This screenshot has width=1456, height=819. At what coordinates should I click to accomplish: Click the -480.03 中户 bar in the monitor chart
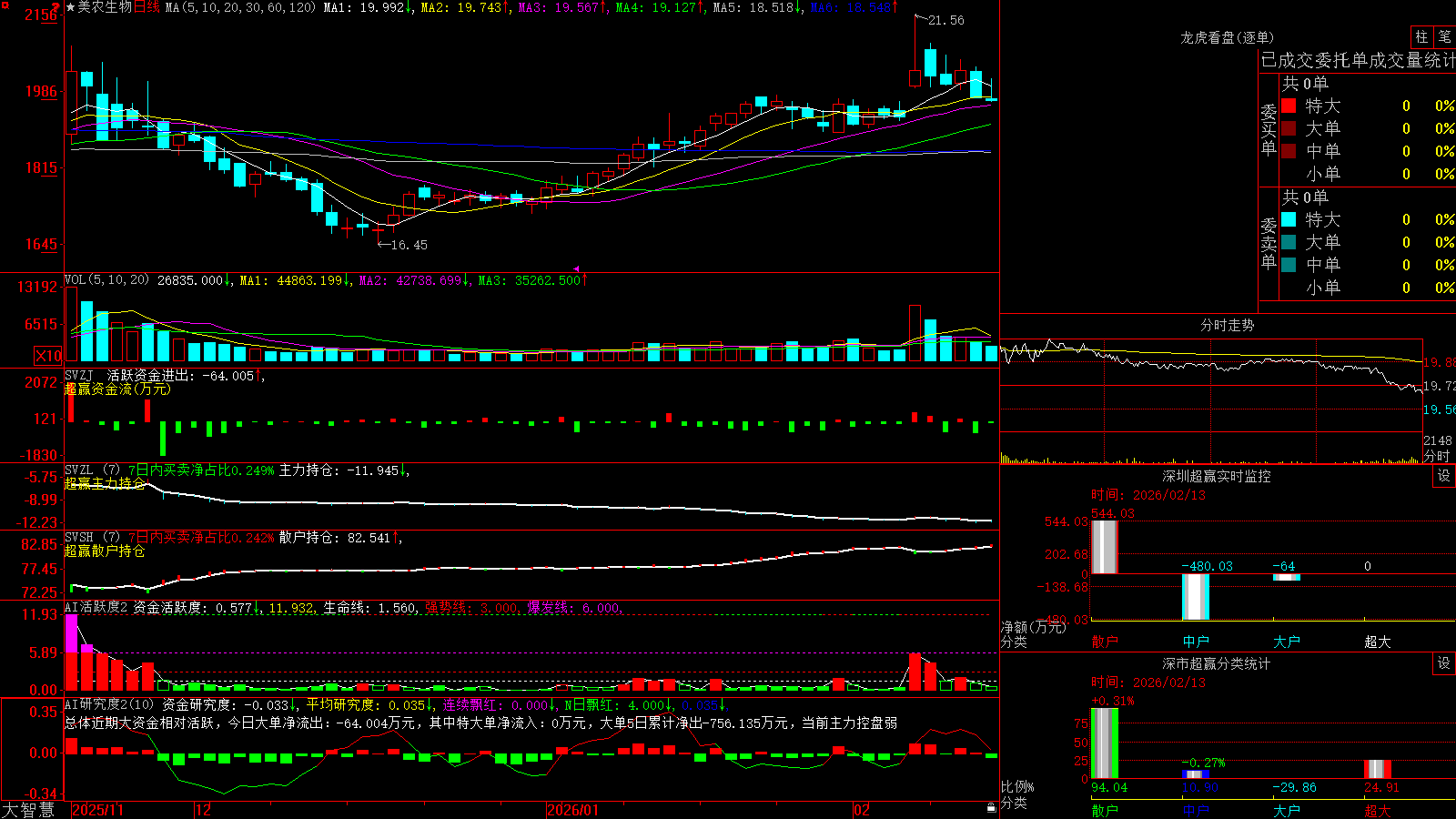click(1196, 597)
